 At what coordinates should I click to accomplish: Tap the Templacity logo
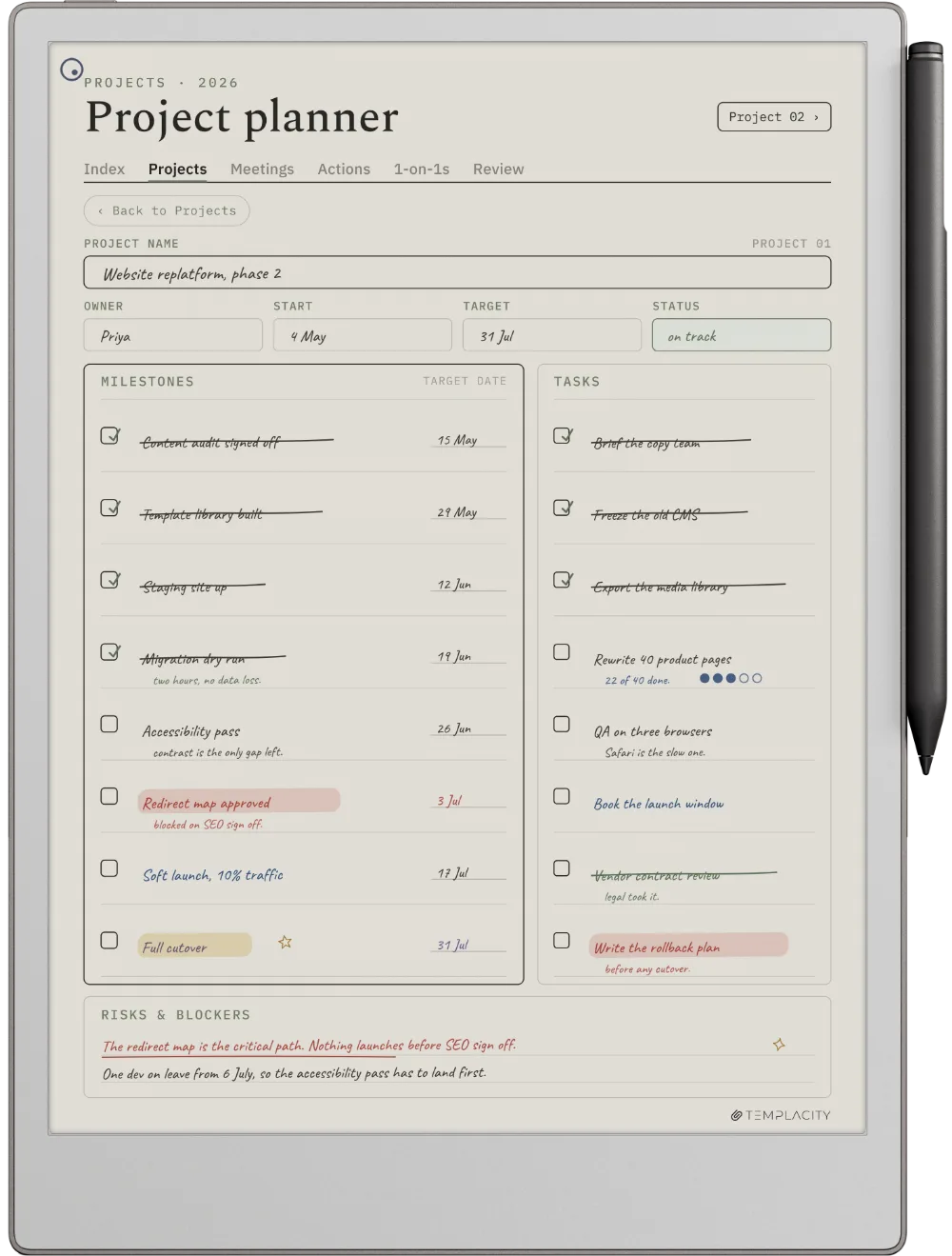click(x=781, y=1115)
